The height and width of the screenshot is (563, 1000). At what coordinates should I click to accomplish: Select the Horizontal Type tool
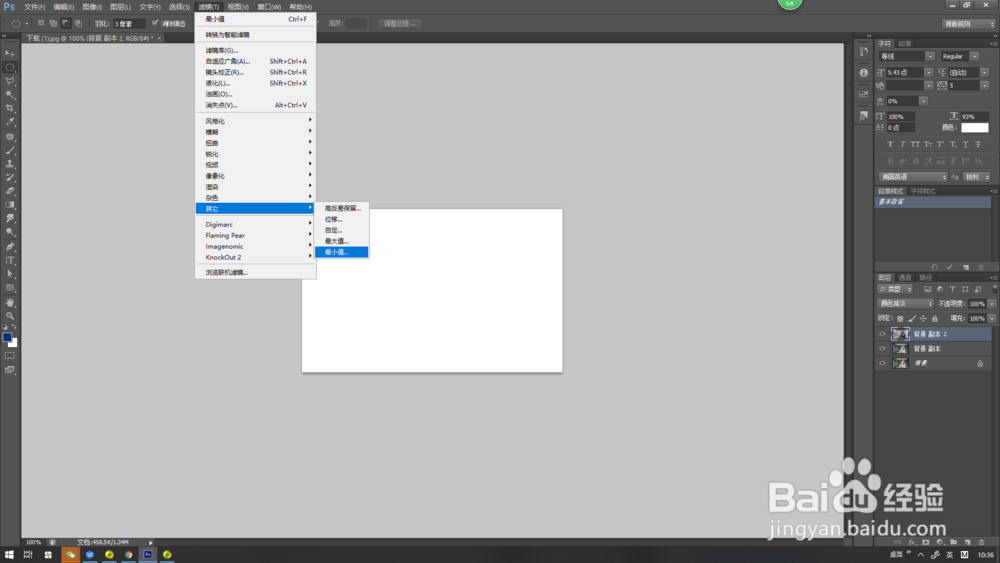click(10, 260)
